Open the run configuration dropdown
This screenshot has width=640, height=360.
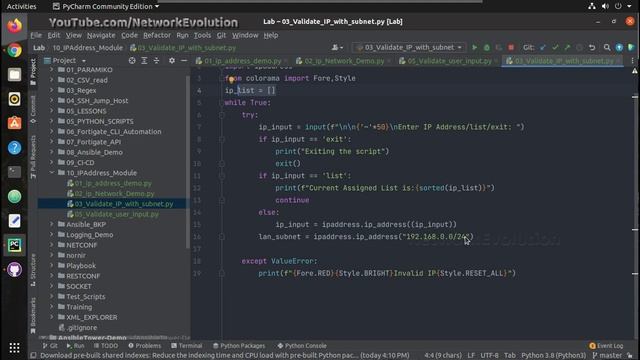coord(409,48)
